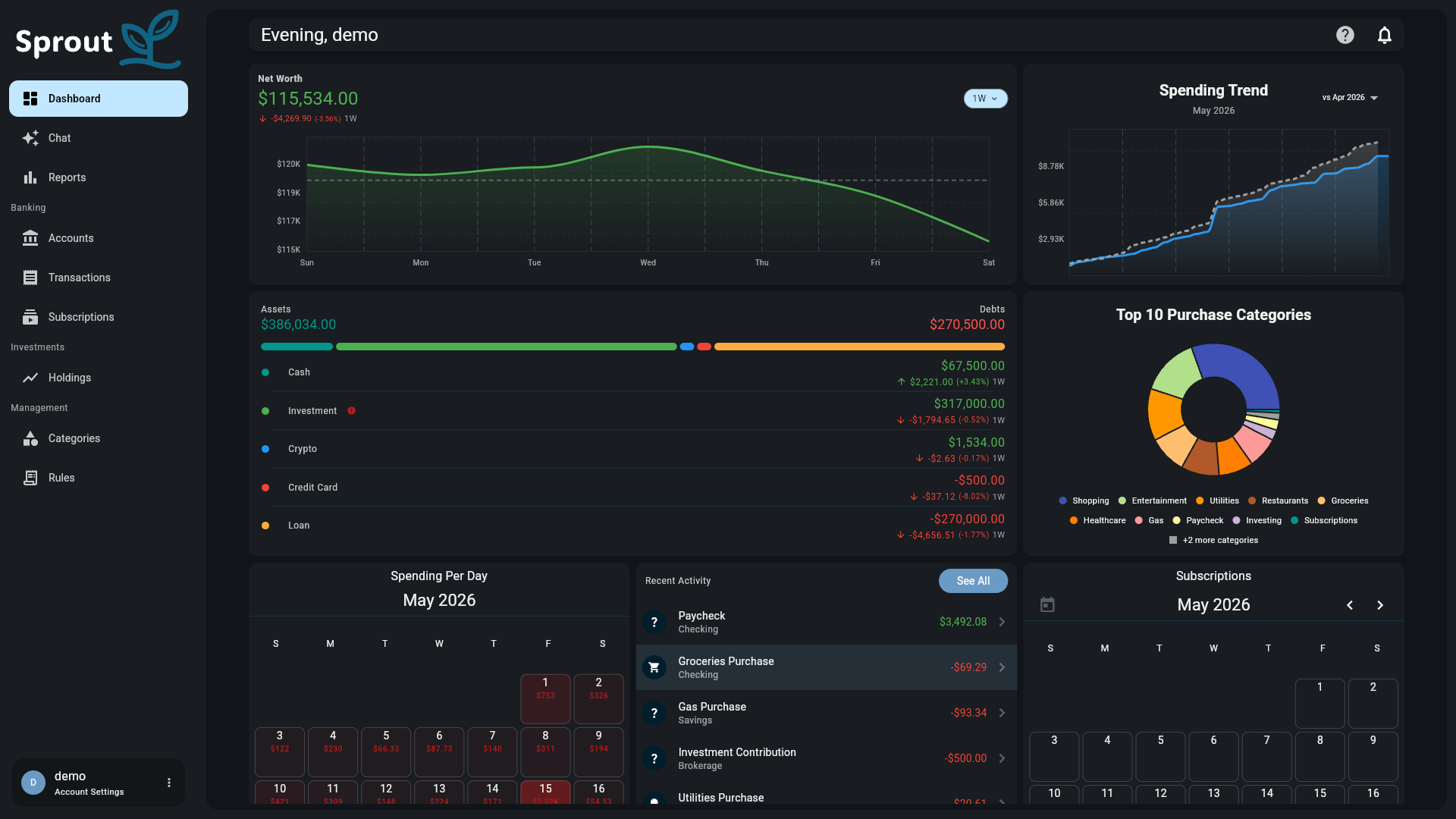
Task: Open the Categories sidebar link
Action: tap(99, 438)
